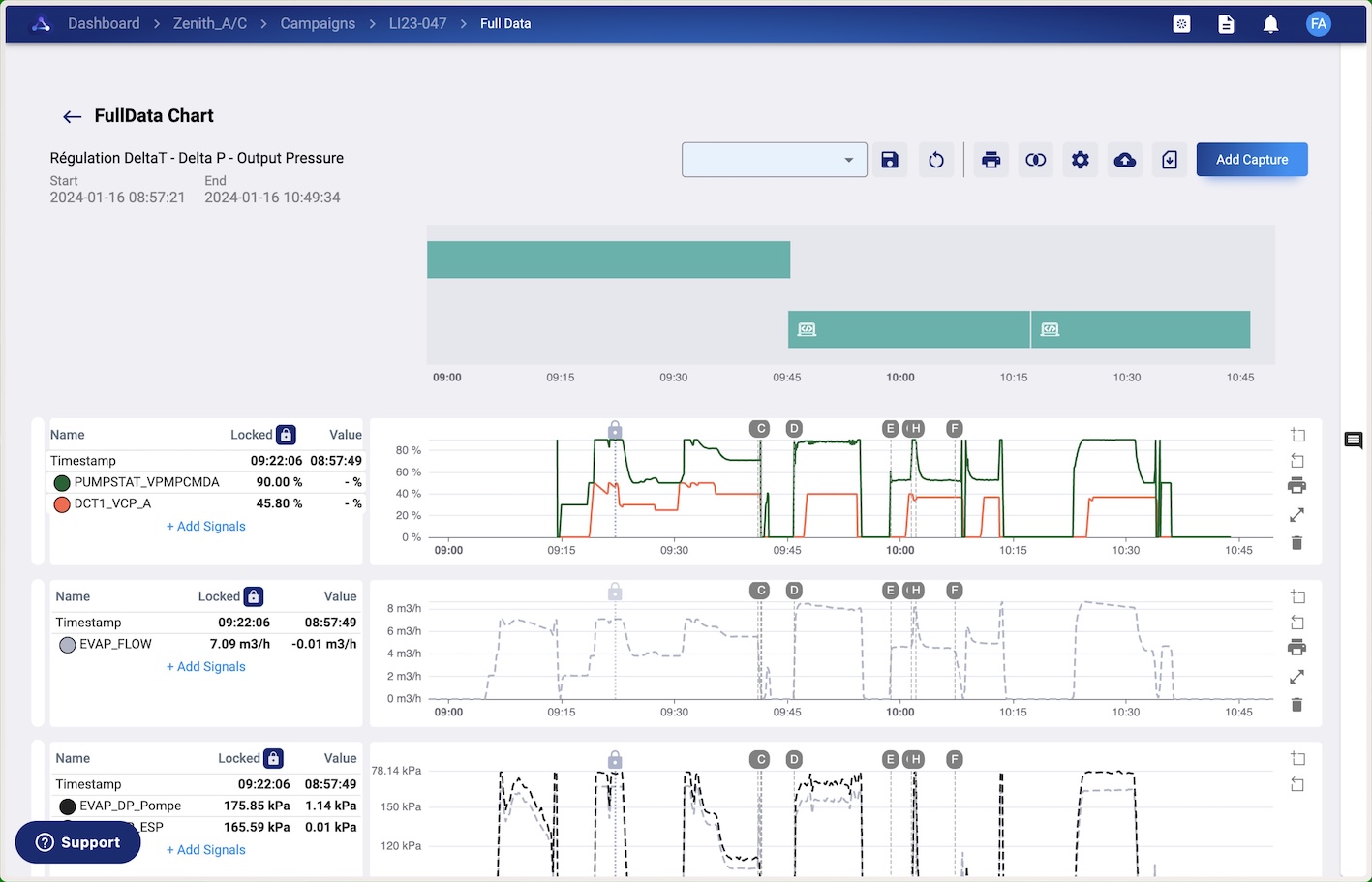Click the EVAP_DP_Pompe signal name
The image size is (1372, 882).
pos(131,806)
